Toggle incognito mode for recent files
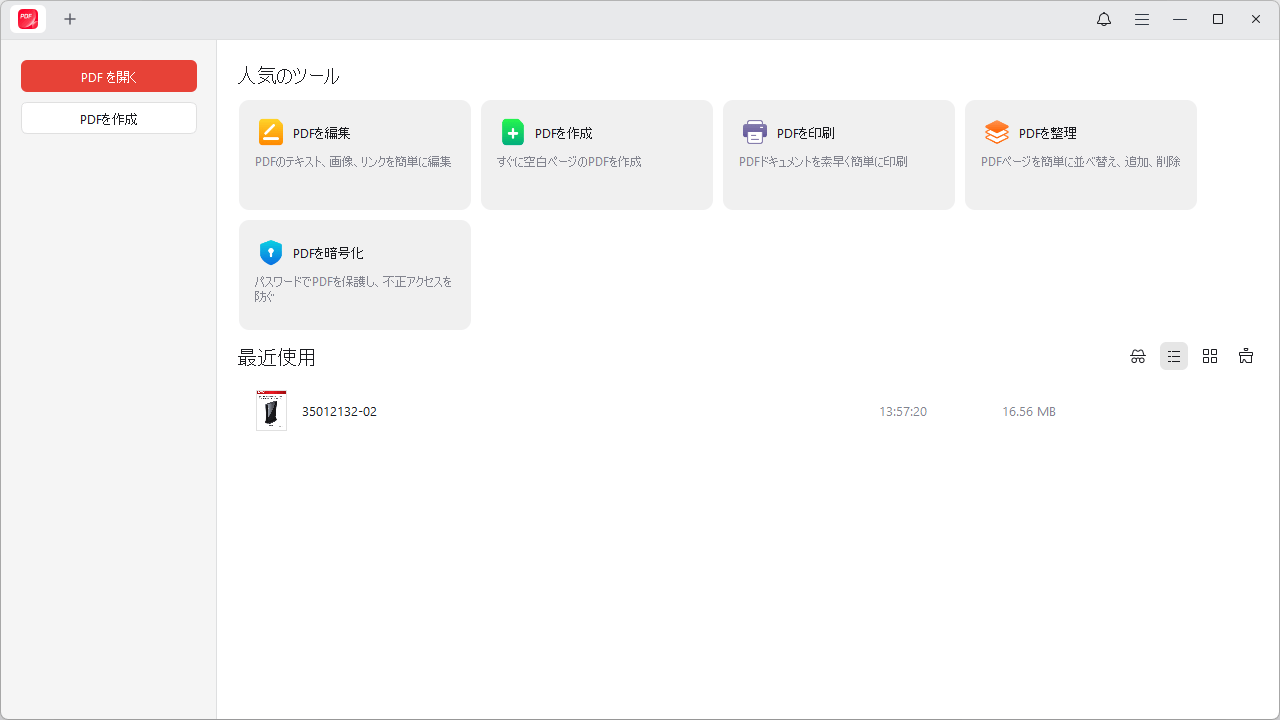 [1138, 356]
